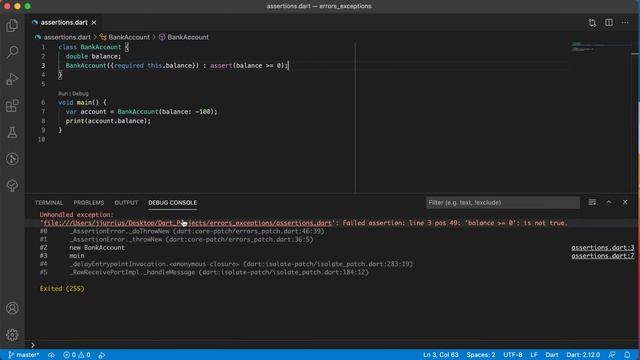Click the 'Unhandled exception:' console line
Image resolution: width=640 pixels, height=360 pixels.
pyautogui.click(x=76, y=215)
